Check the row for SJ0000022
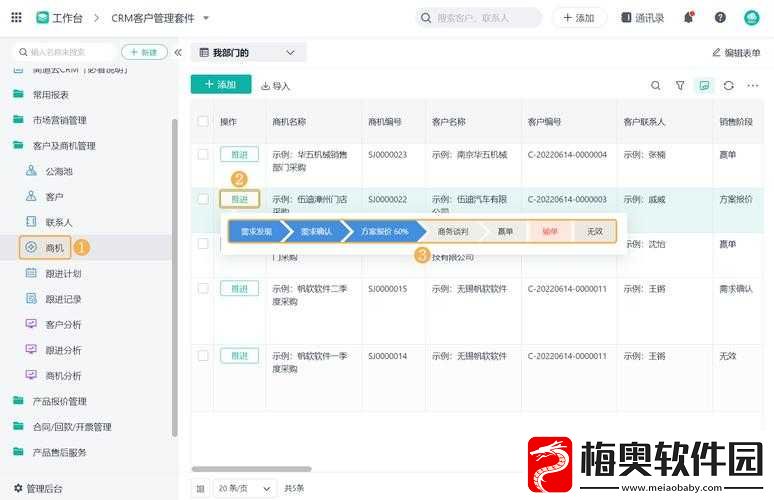774x500 pixels. tap(203, 199)
